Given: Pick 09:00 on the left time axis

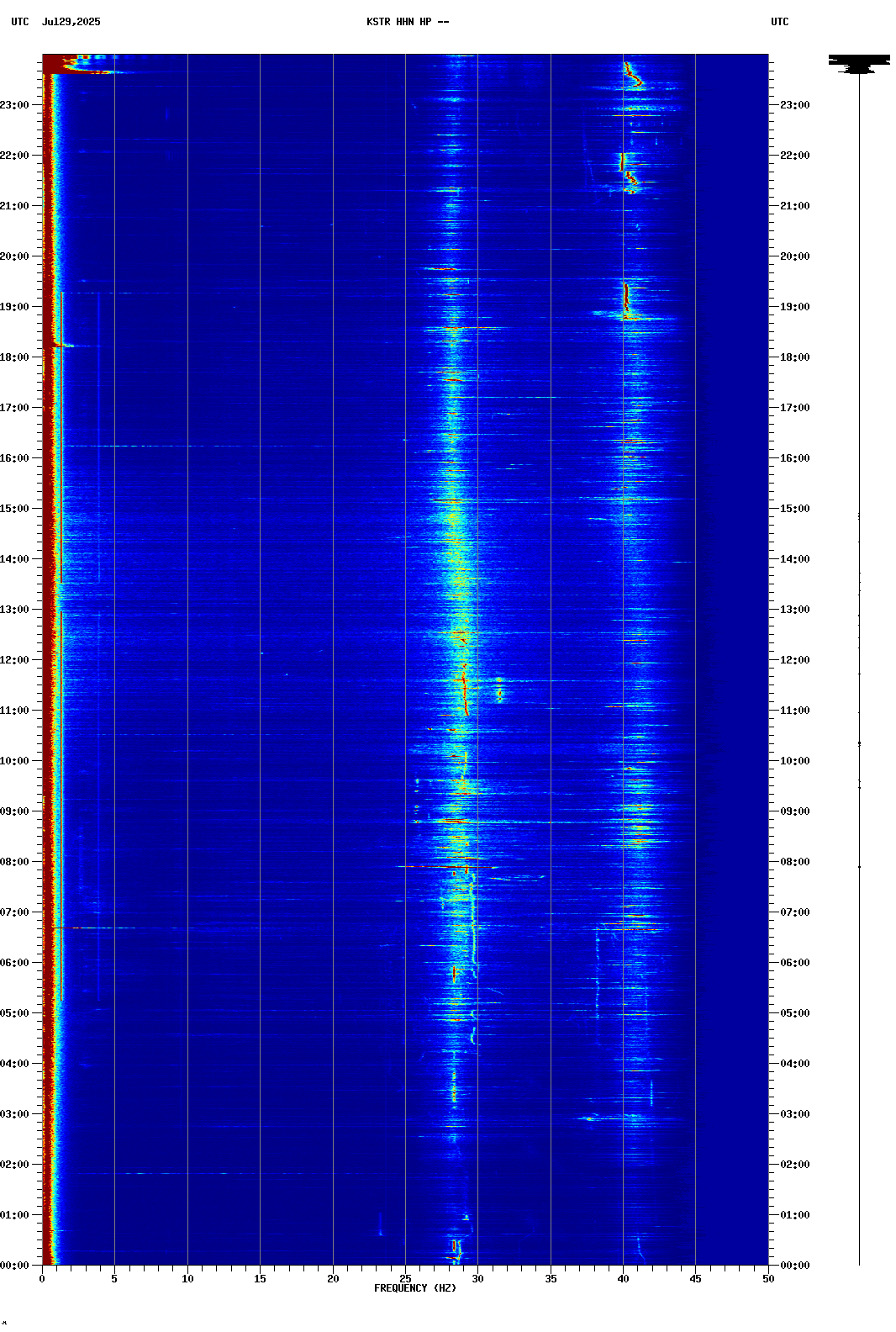Looking at the screenshot, I should (x=14, y=811).
